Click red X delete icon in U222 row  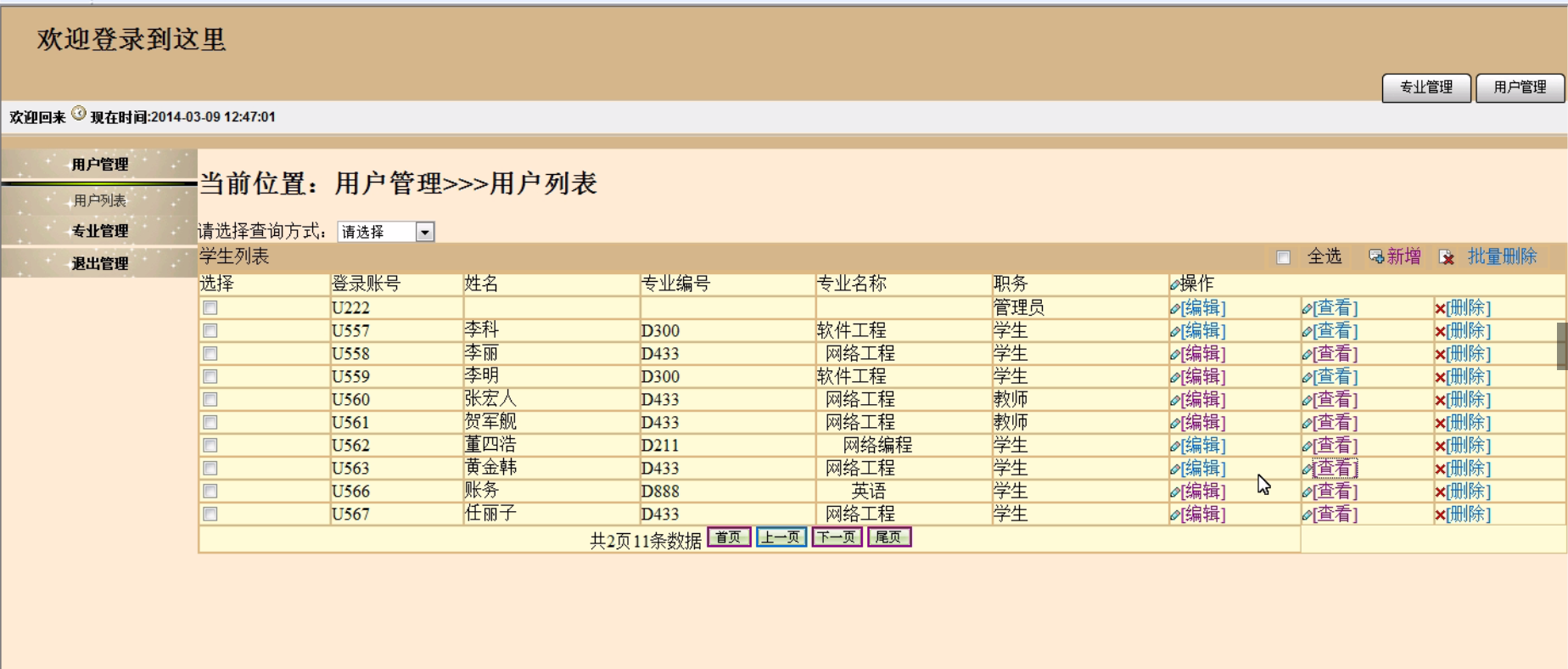pos(1440,308)
